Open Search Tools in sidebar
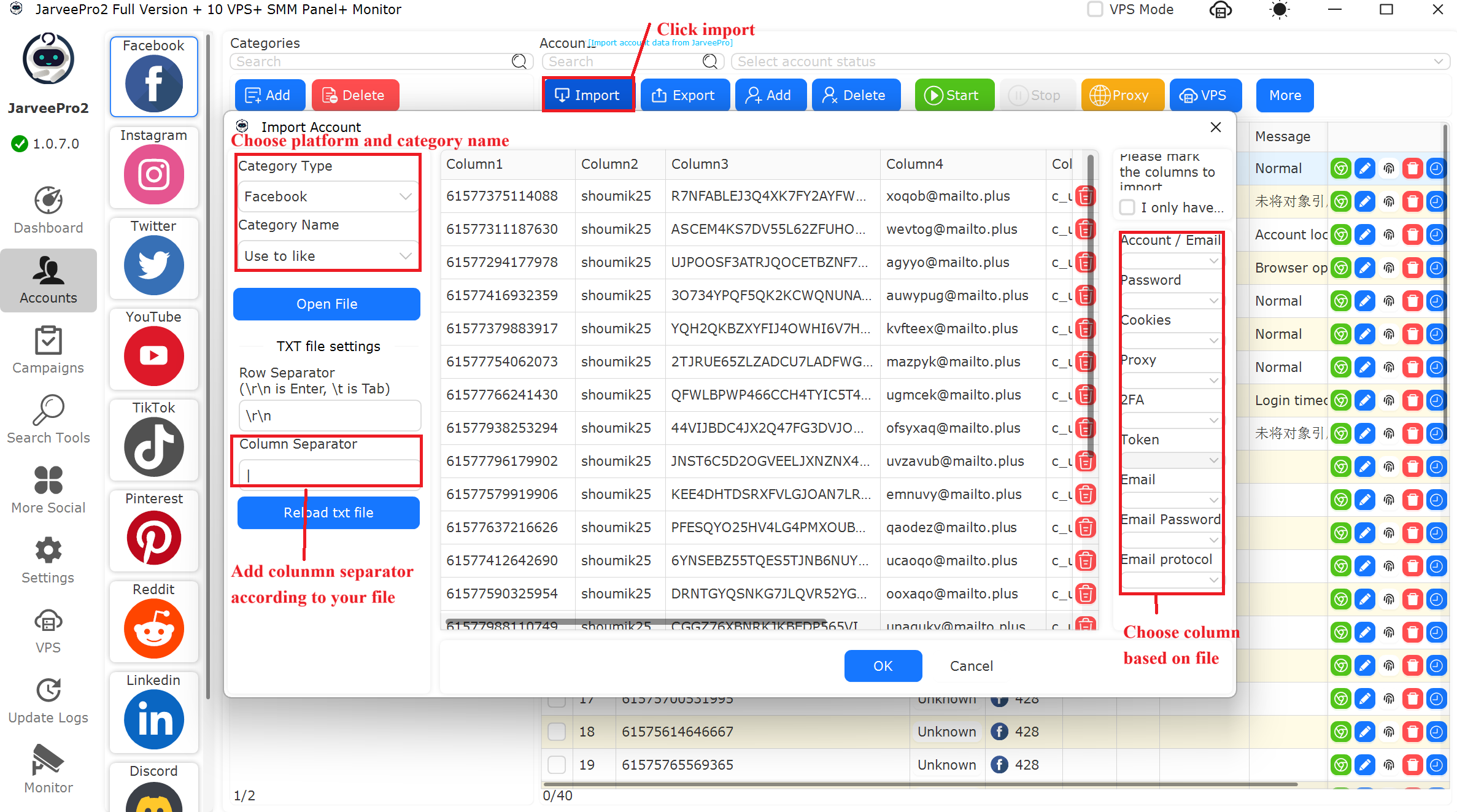Image resolution: width=1457 pixels, height=812 pixels. (x=48, y=420)
